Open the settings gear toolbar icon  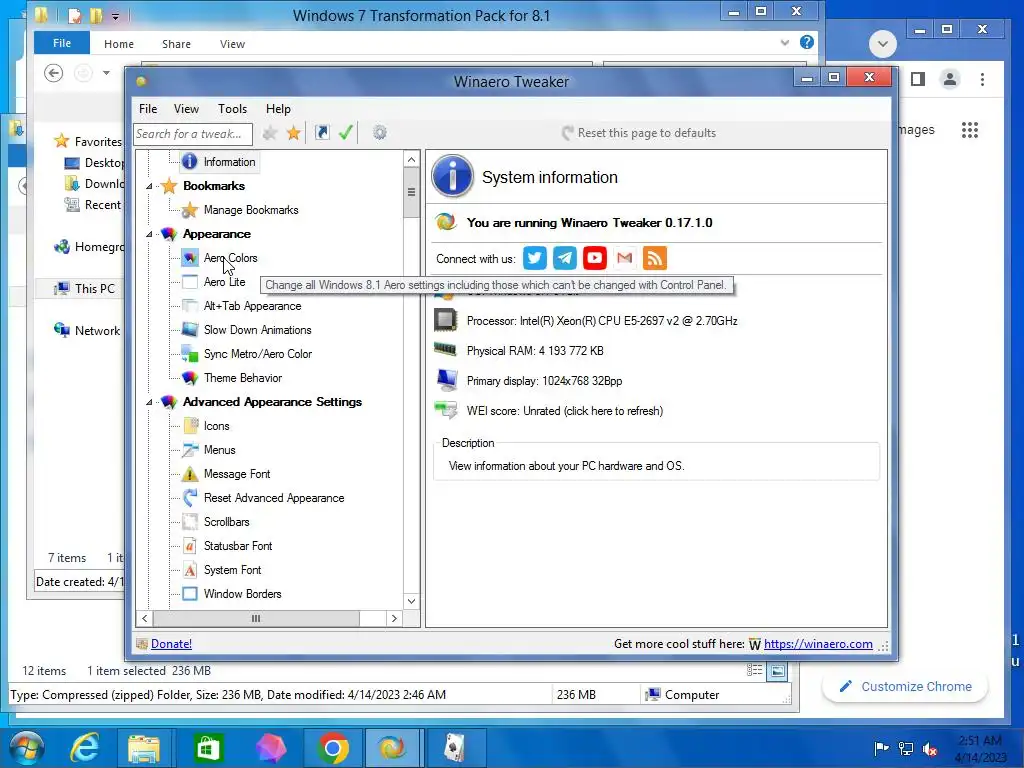379,133
